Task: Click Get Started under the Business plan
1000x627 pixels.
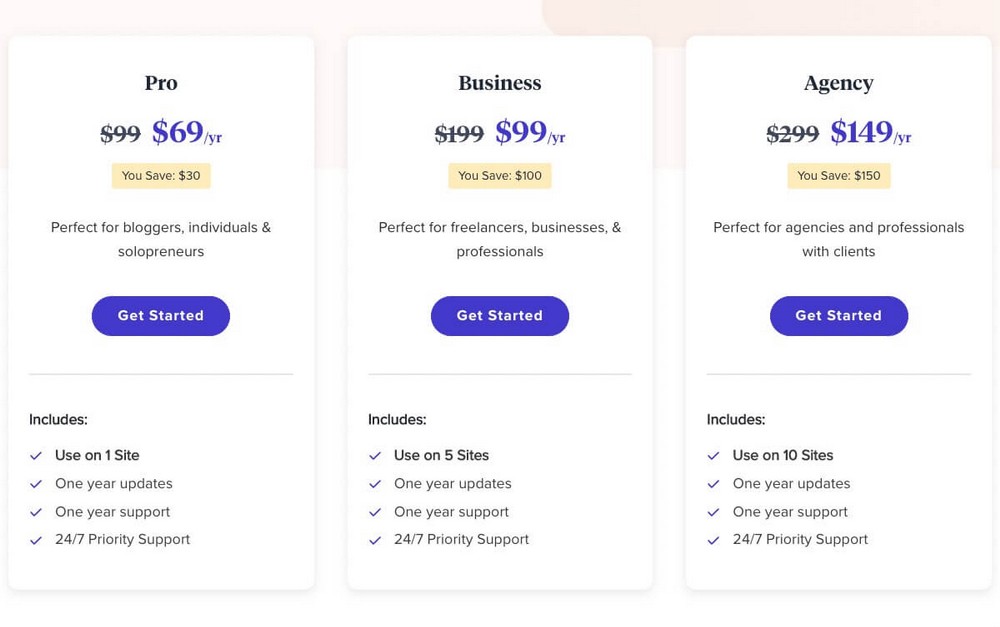Action: point(500,316)
